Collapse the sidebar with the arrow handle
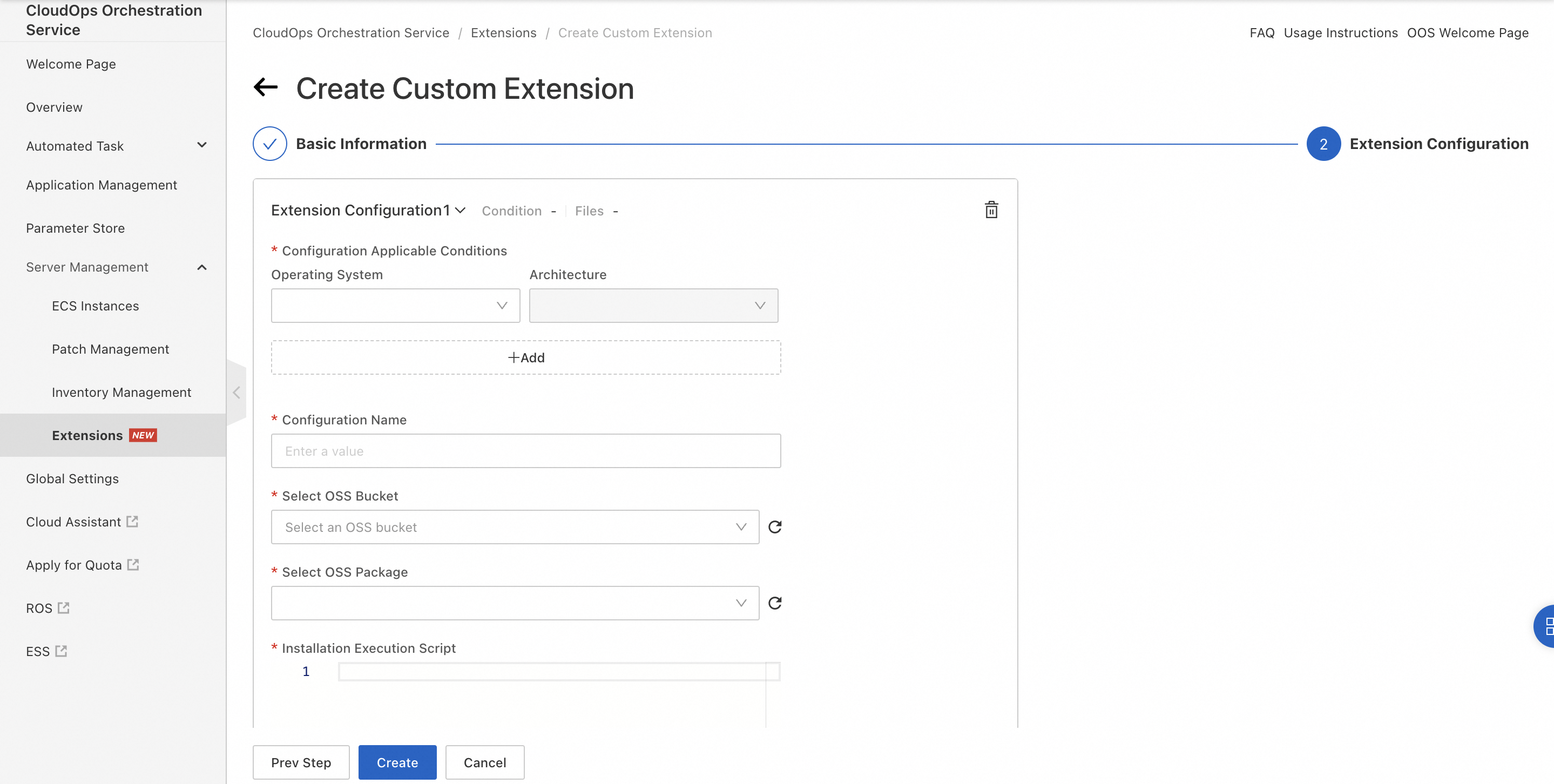Image resolution: width=1554 pixels, height=784 pixels. coord(237,393)
